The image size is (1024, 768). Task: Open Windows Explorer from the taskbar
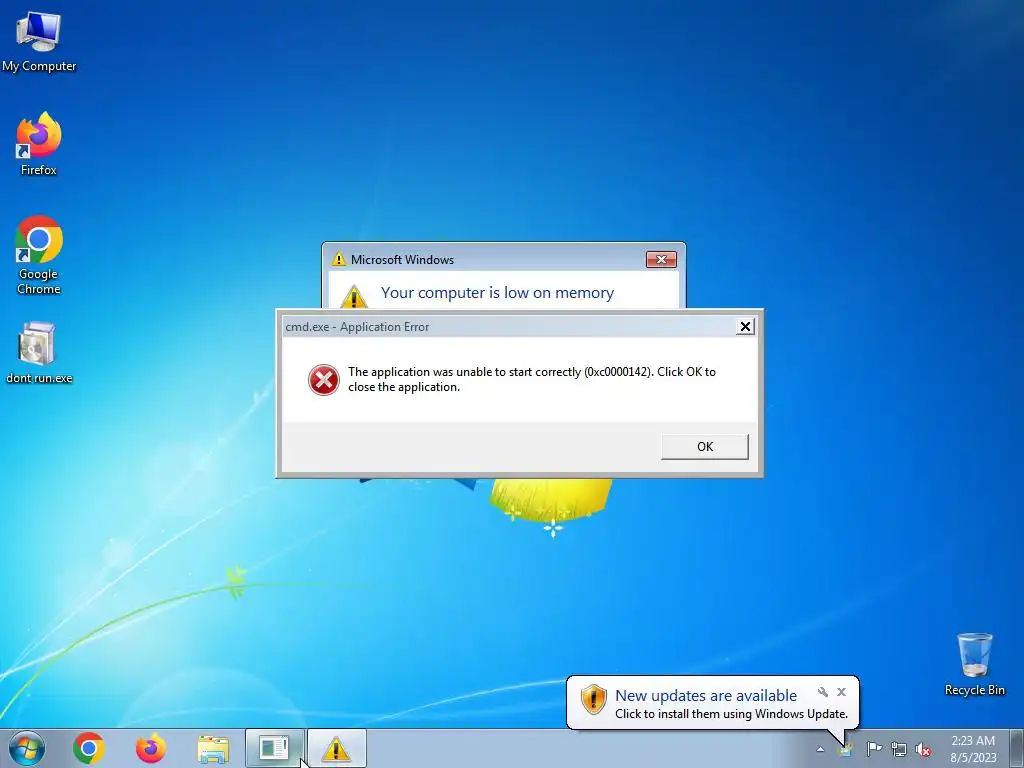click(213, 749)
